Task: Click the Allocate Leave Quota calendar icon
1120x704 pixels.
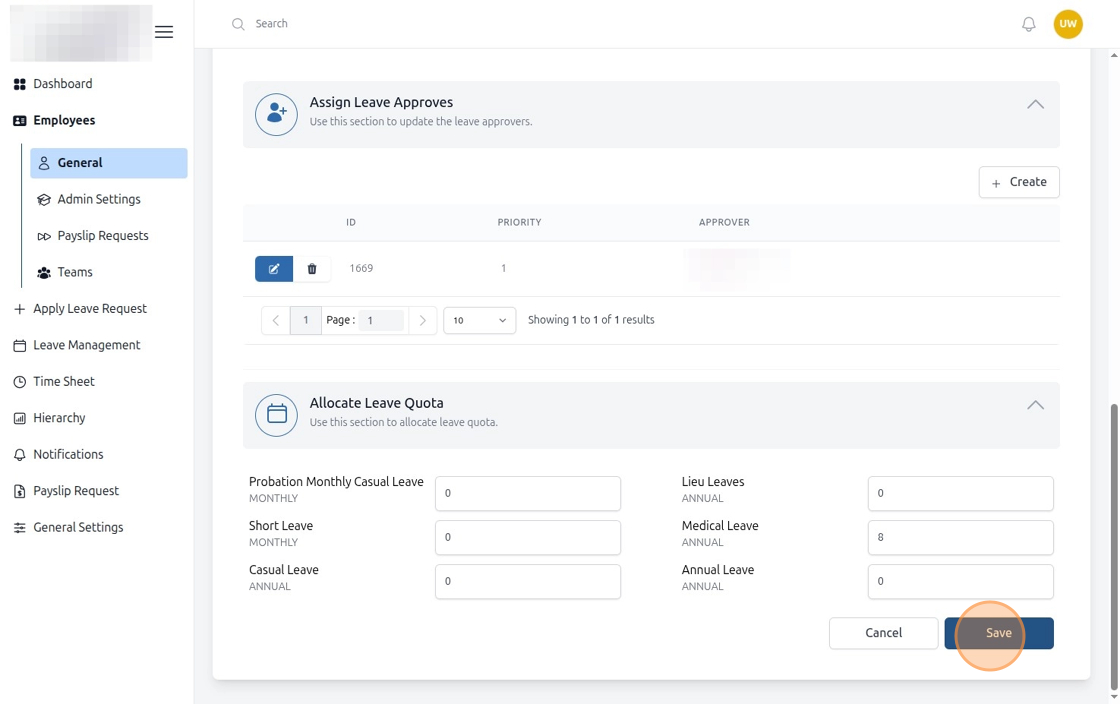Action: (x=276, y=415)
